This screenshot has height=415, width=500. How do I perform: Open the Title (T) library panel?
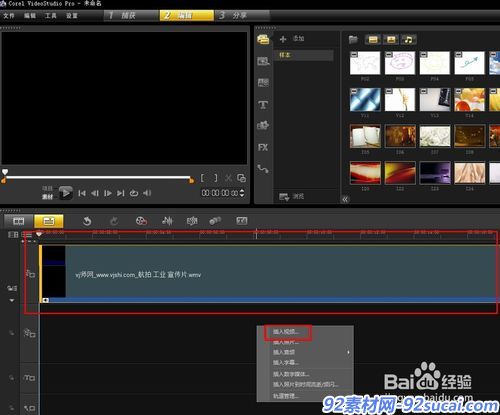click(x=263, y=105)
